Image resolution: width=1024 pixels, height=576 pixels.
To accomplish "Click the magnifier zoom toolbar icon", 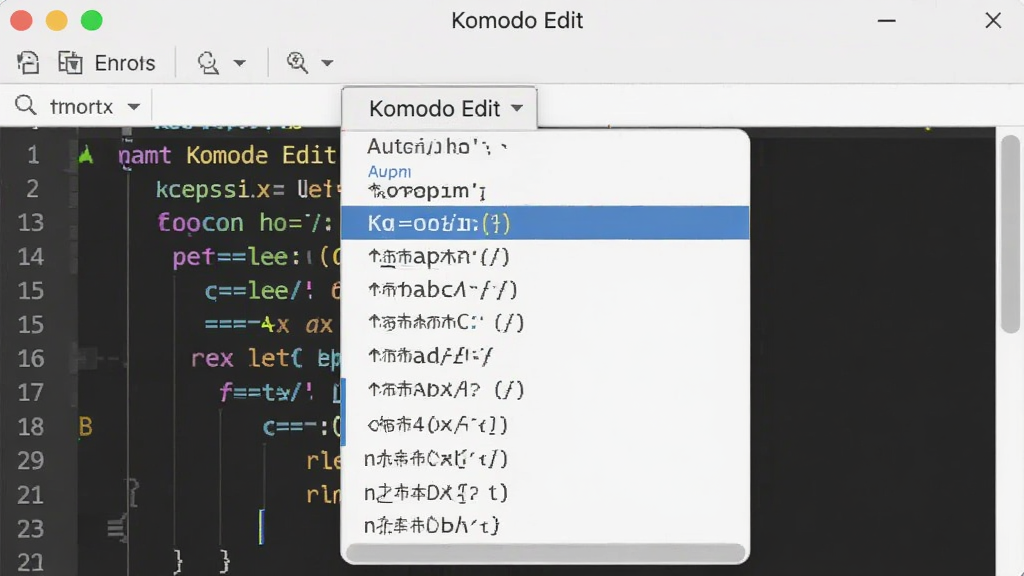I will coord(297,63).
